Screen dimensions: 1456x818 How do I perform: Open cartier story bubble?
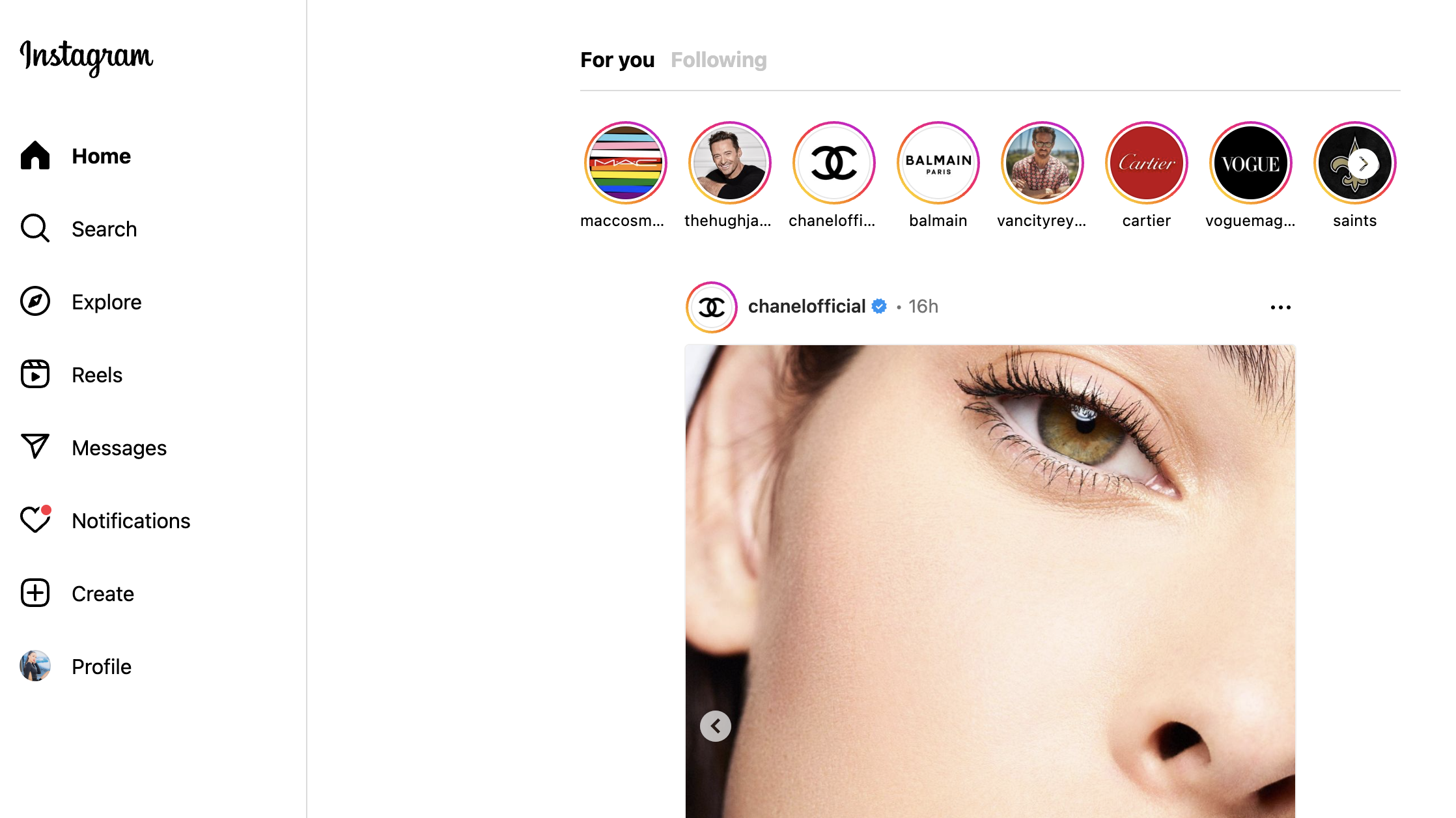(1146, 163)
